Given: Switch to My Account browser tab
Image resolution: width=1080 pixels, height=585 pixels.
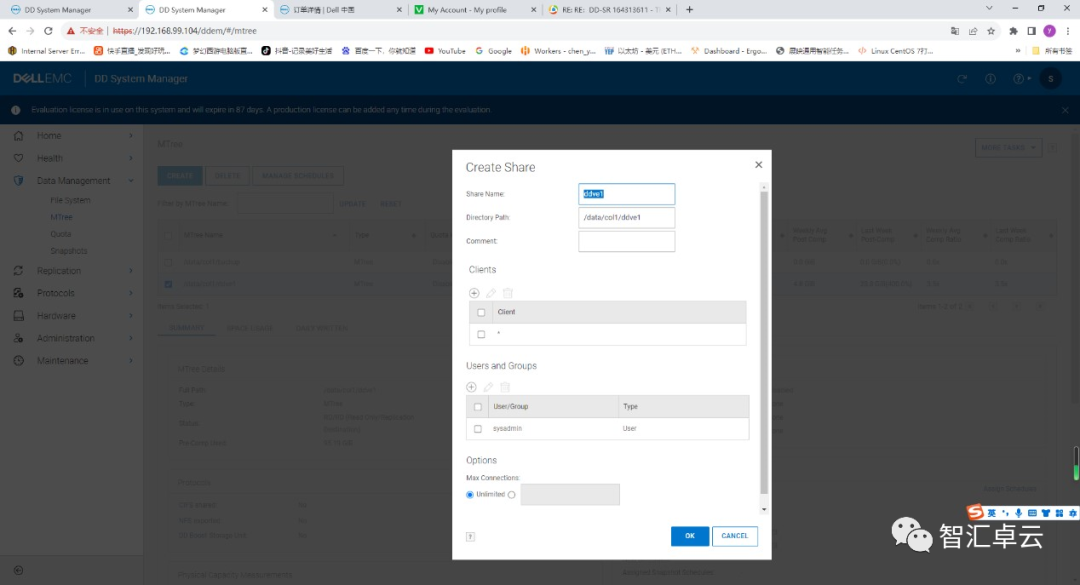Looking at the screenshot, I should 475,10.
